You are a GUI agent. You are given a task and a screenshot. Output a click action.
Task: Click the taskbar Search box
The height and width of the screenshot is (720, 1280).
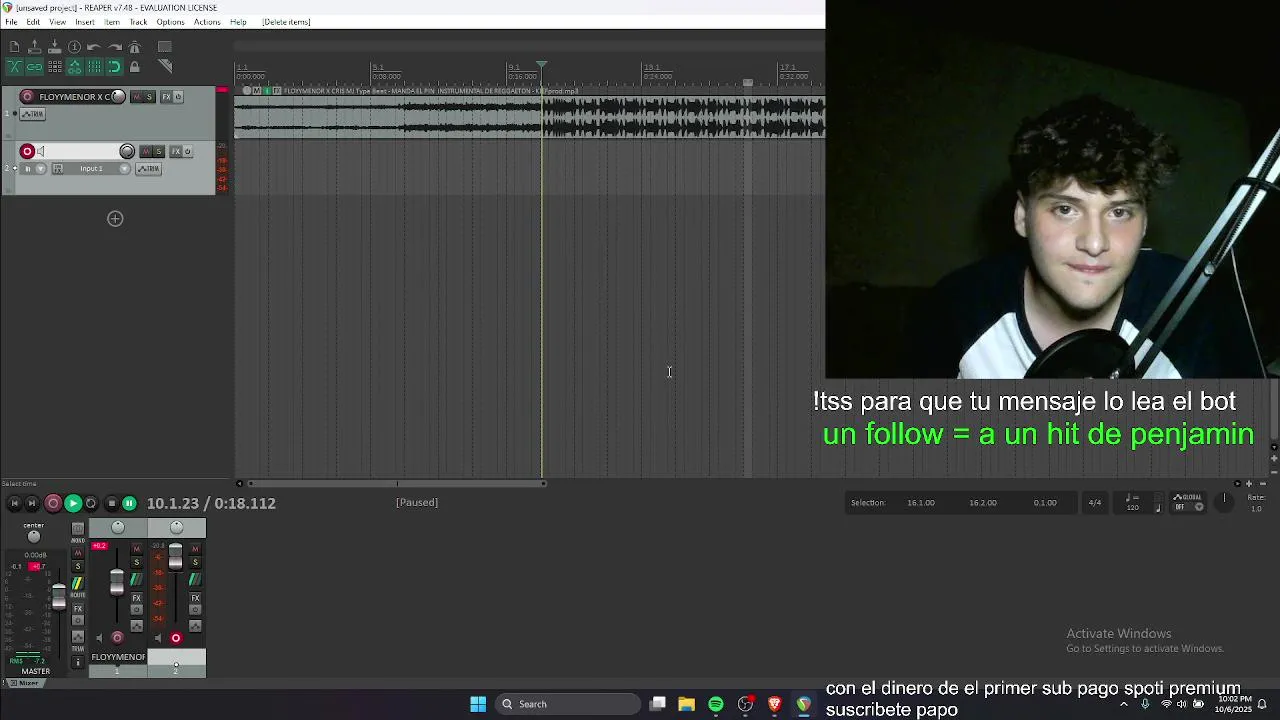pyautogui.click(x=568, y=704)
